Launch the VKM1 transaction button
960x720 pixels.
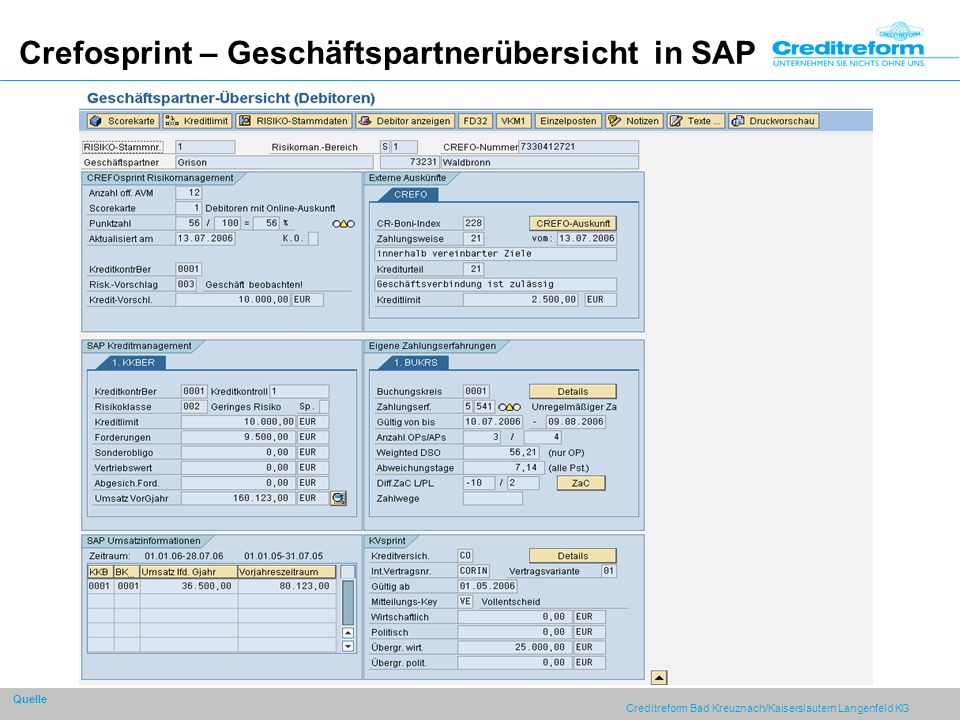pyautogui.click(x=513, y=121)
